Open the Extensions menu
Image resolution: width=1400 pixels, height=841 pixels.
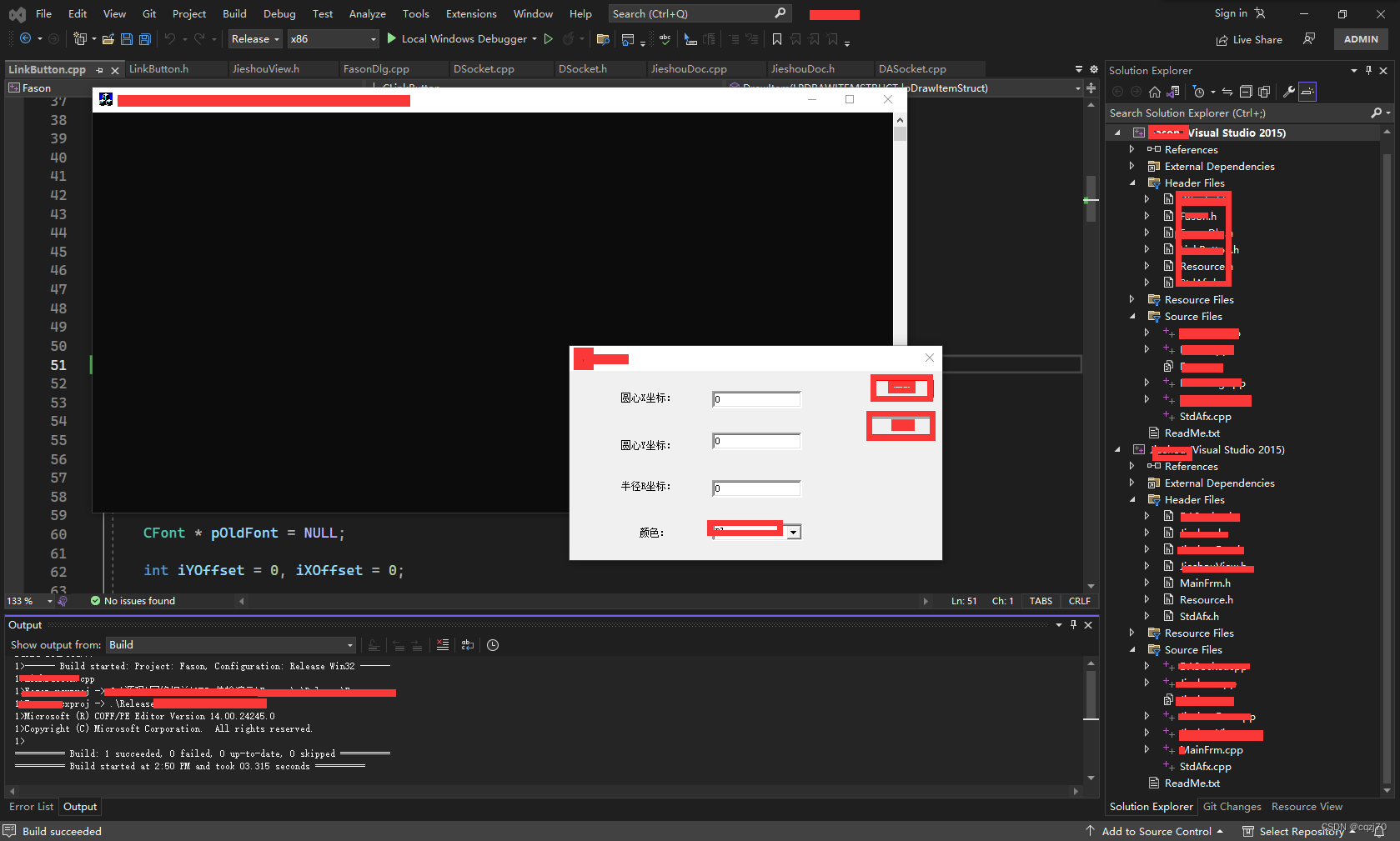(471, 13)
